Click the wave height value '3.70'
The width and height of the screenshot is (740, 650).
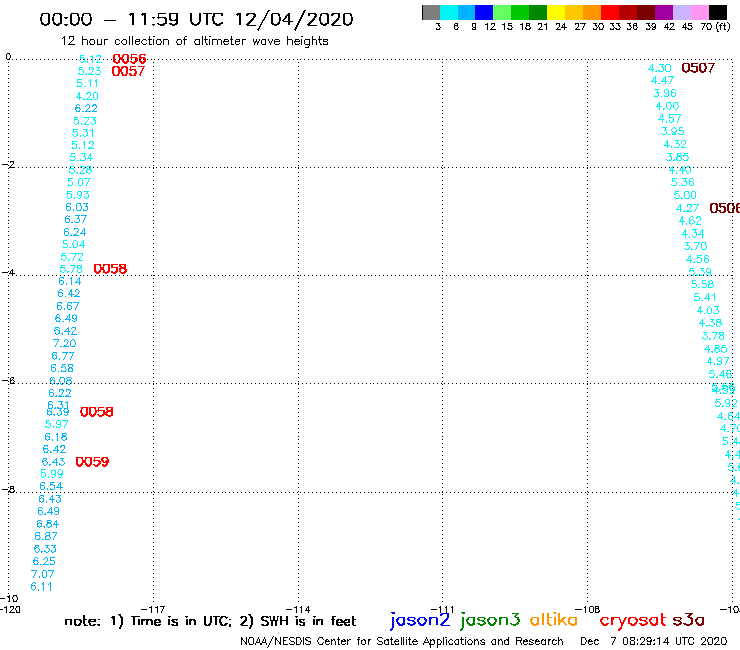[x=696, y=246]
